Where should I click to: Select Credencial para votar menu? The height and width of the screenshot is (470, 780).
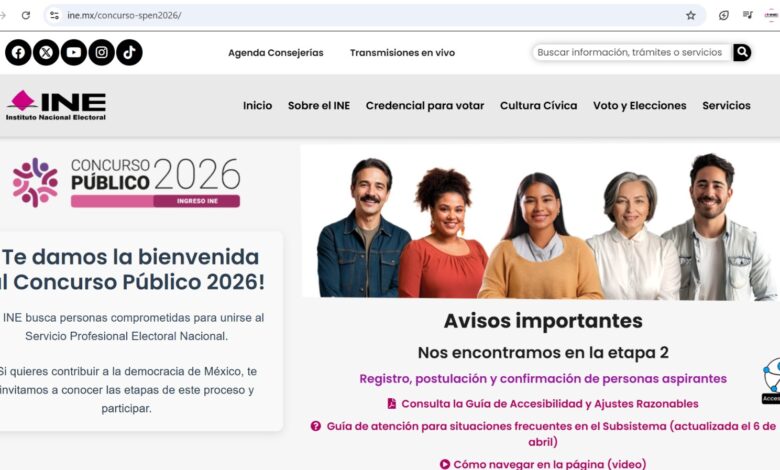pos(425,105)
